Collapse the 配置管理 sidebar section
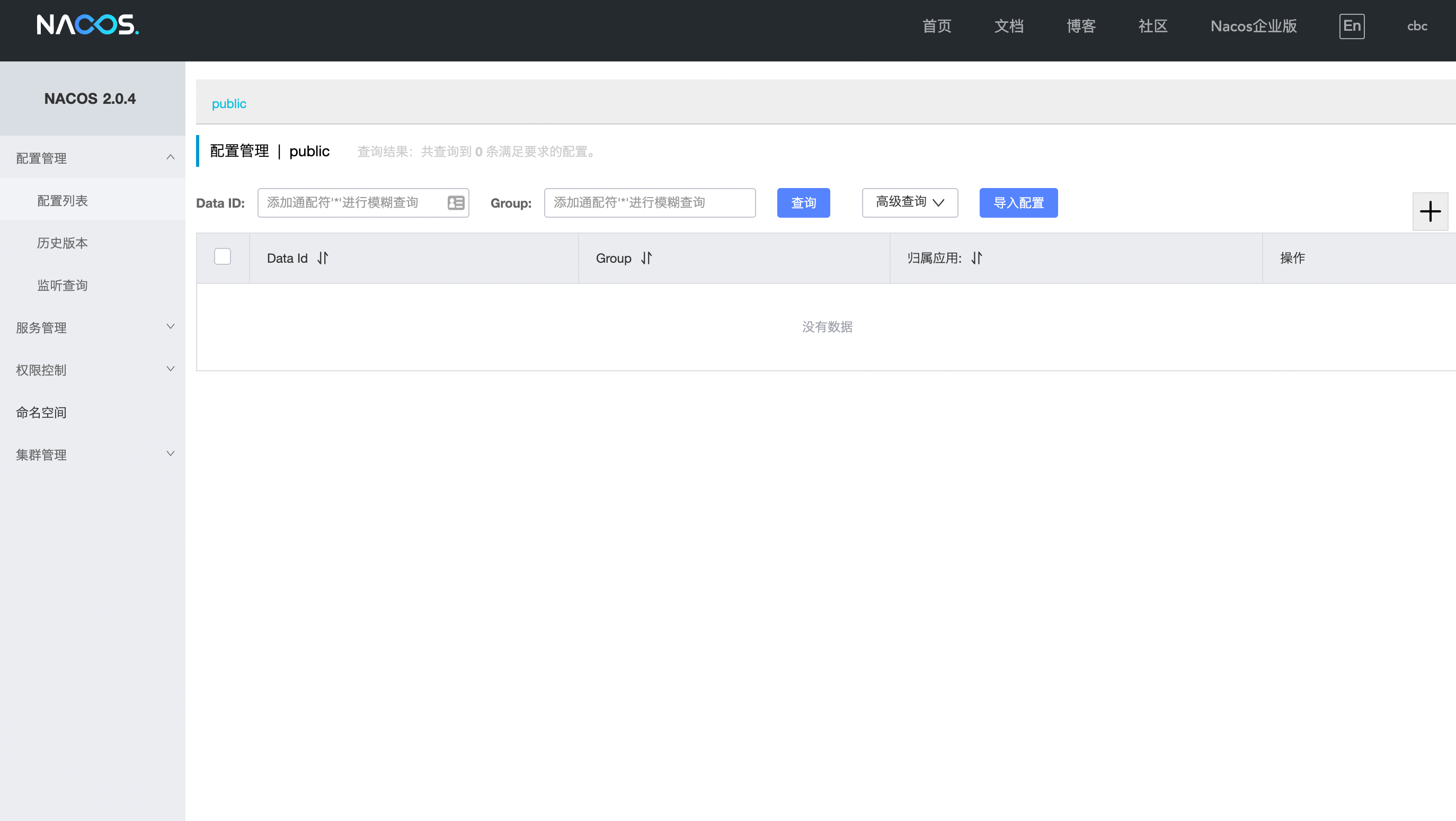Image resolution: width=1456 pixels, height=821 pixels. 170,158
